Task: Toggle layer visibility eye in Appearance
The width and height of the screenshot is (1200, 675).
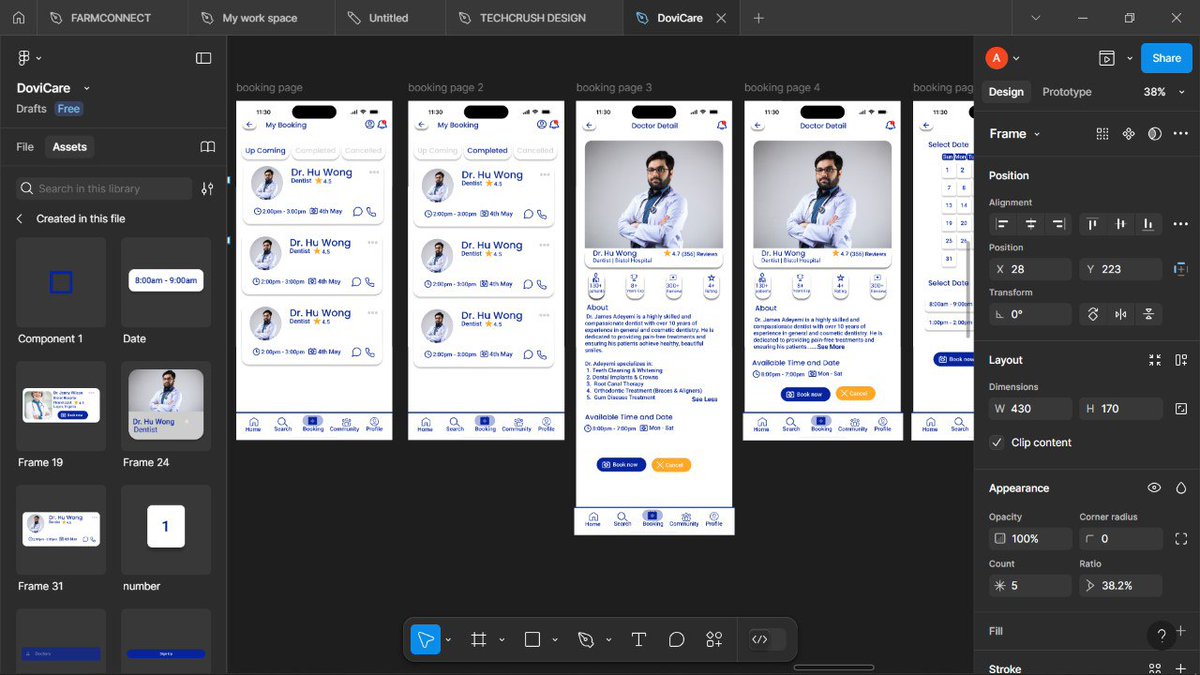Action: point(1155,488)
